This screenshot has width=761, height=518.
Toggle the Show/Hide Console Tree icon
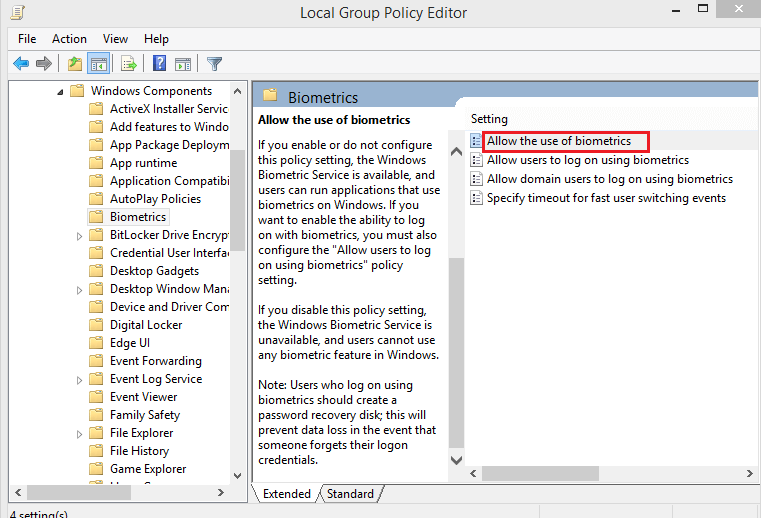coord(99,64)
